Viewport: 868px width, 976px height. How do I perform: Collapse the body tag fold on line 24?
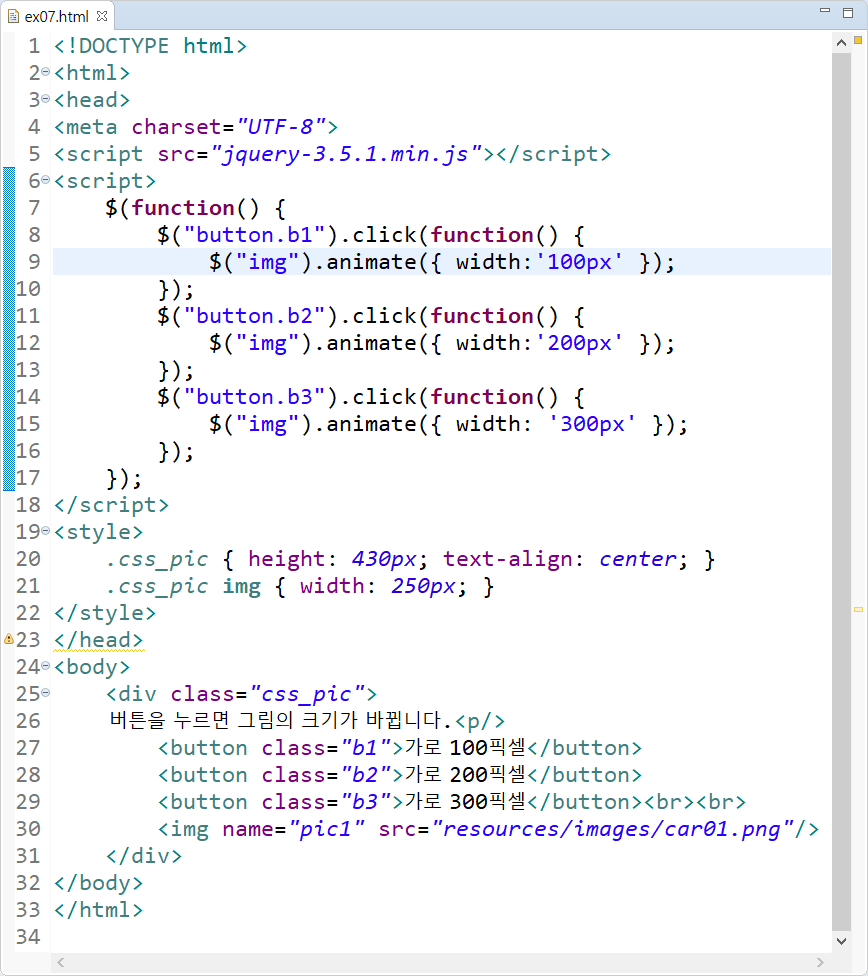tap(45, 666)
